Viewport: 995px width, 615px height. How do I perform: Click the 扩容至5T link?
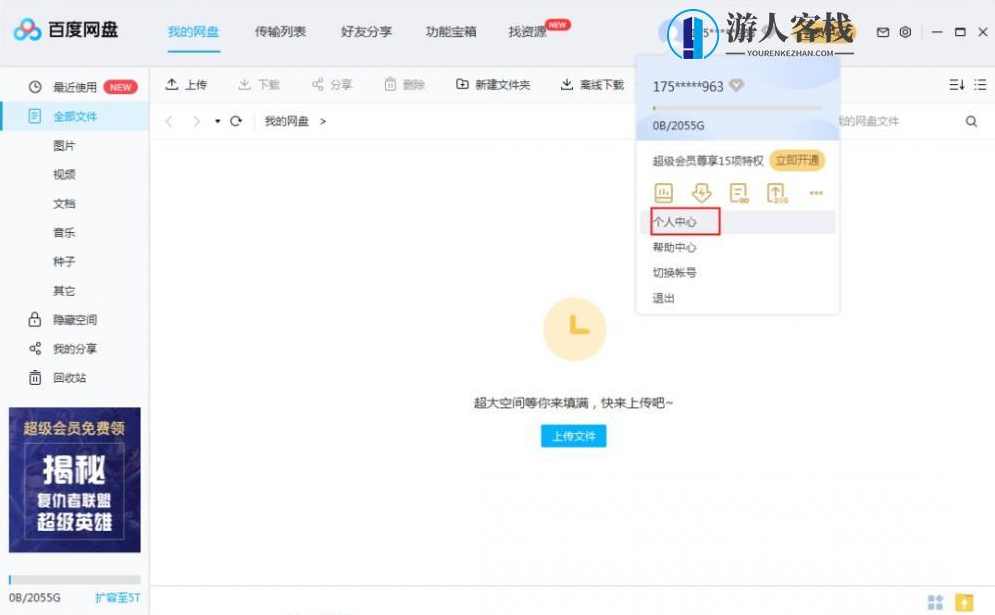(x=117, y=598)
